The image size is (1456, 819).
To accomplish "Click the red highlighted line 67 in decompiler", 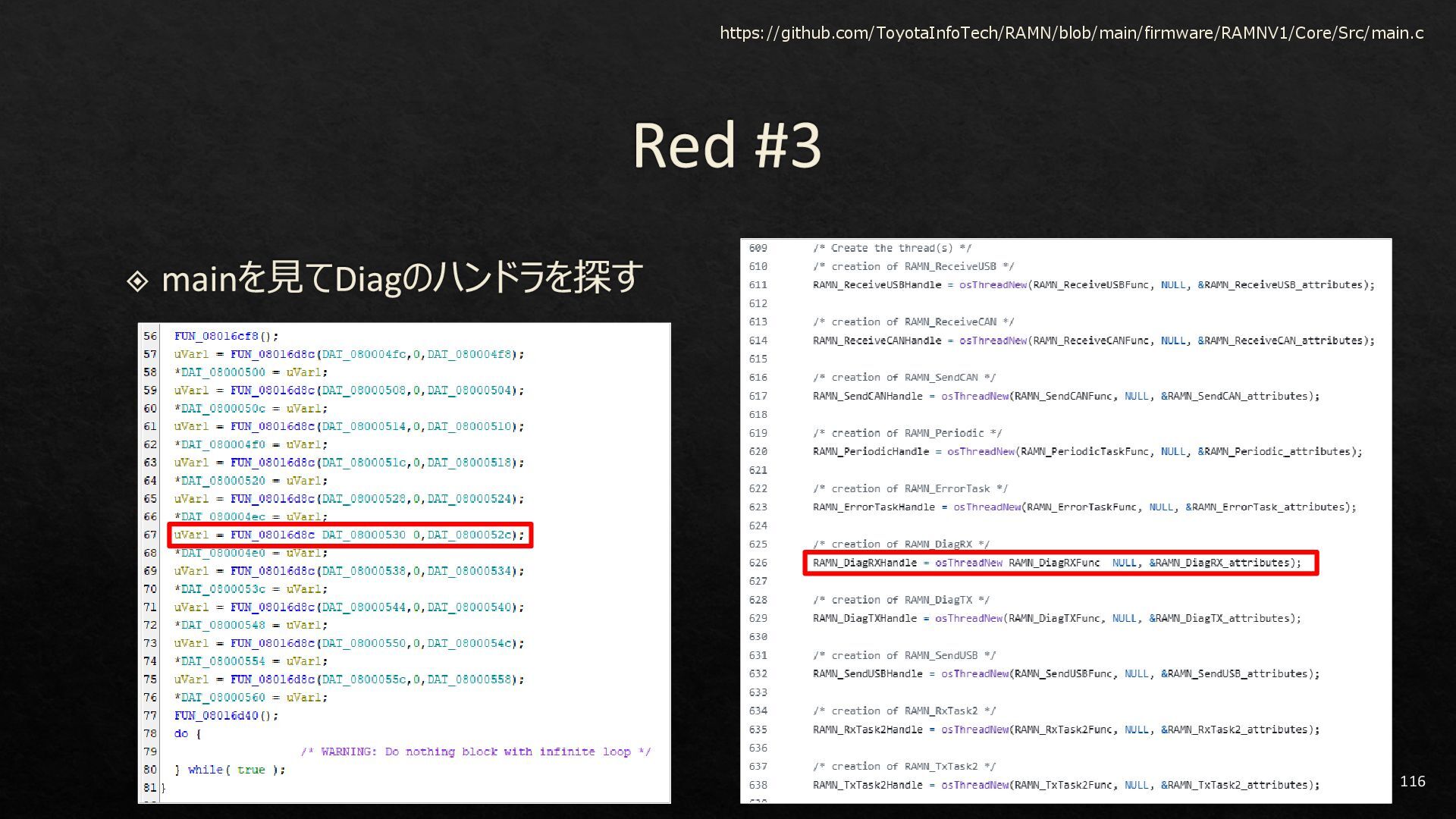I will click(x=350, y=535).
